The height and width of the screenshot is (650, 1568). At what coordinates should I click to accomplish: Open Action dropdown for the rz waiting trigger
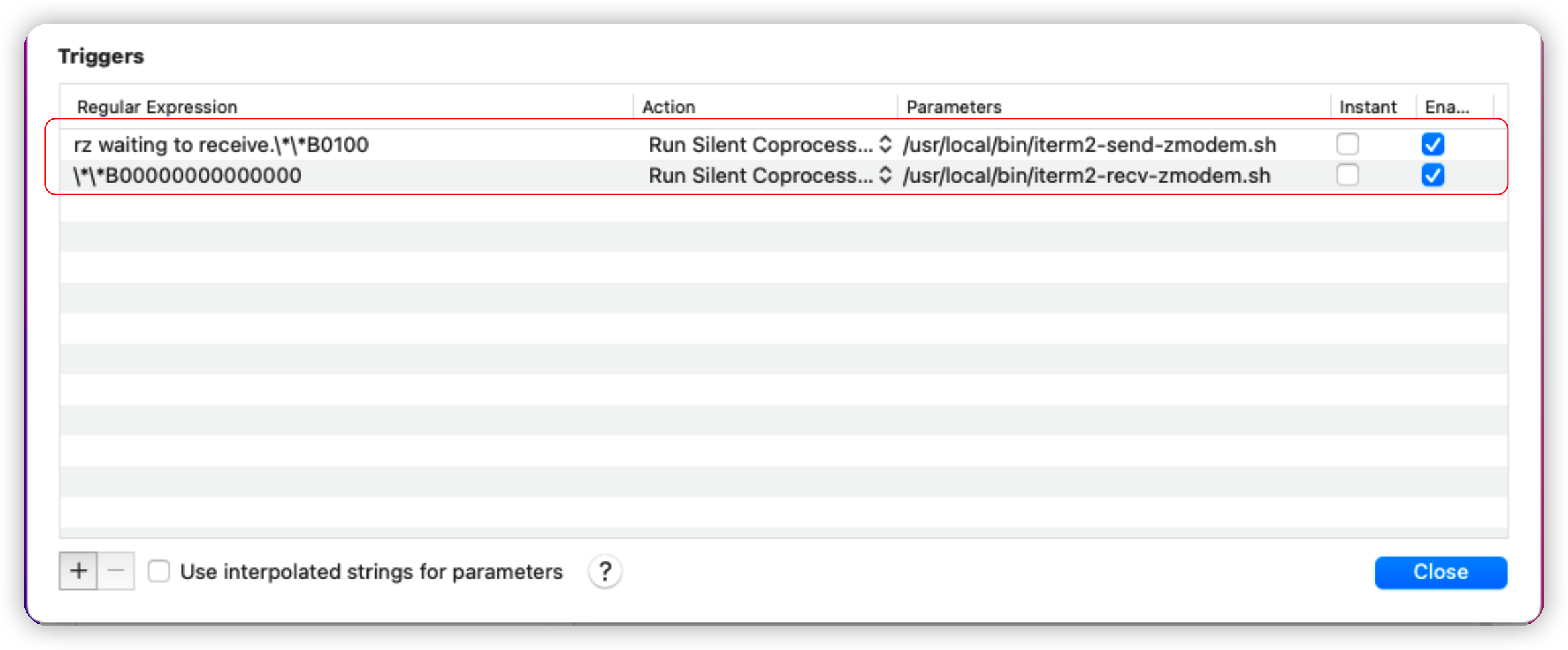click(x=769, y=145)
